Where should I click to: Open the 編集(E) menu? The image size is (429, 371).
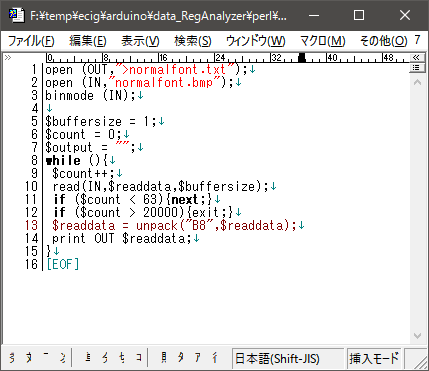pos(88,41)
